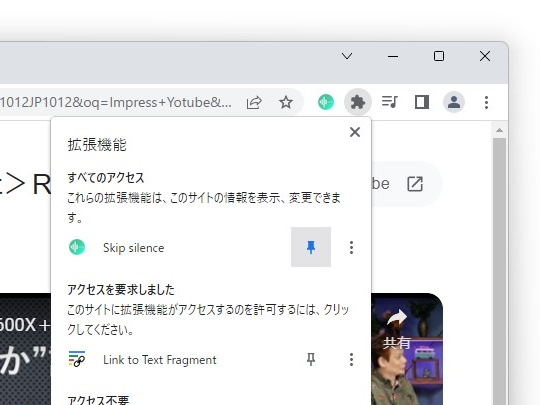
Task: Bookmark this page with the star icon
Action: tap(286, 102)
